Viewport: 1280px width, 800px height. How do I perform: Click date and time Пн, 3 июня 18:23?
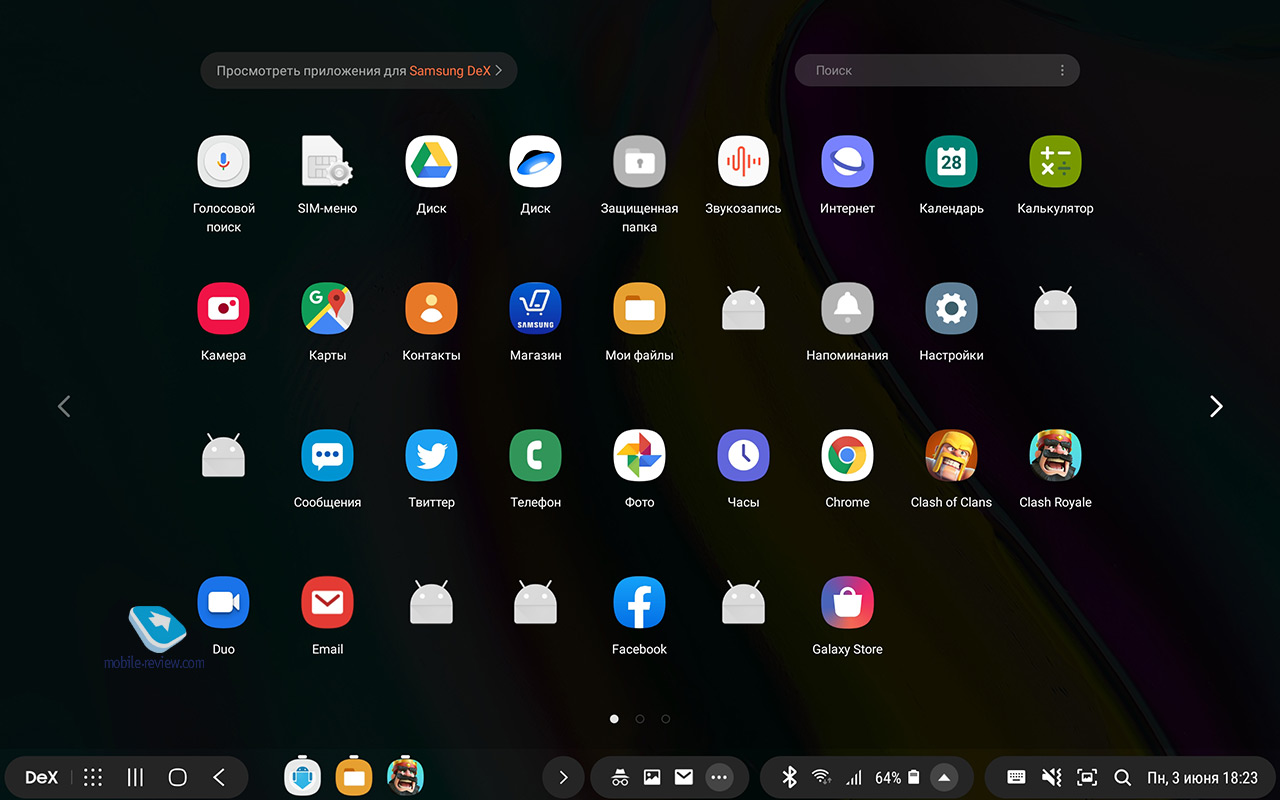[1202, 777]
